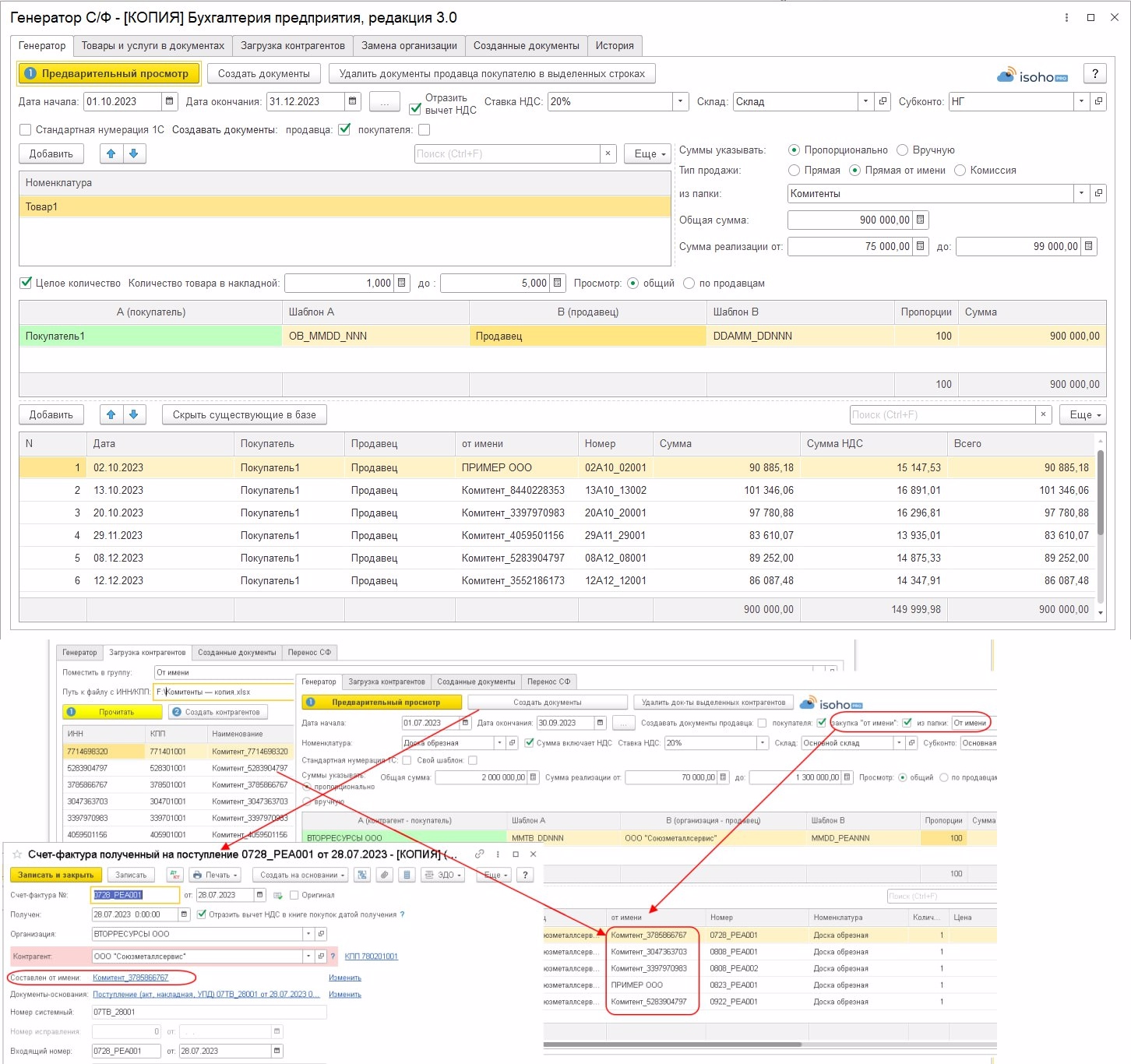Select the Комиссия sale type

(x=960, y=170)
